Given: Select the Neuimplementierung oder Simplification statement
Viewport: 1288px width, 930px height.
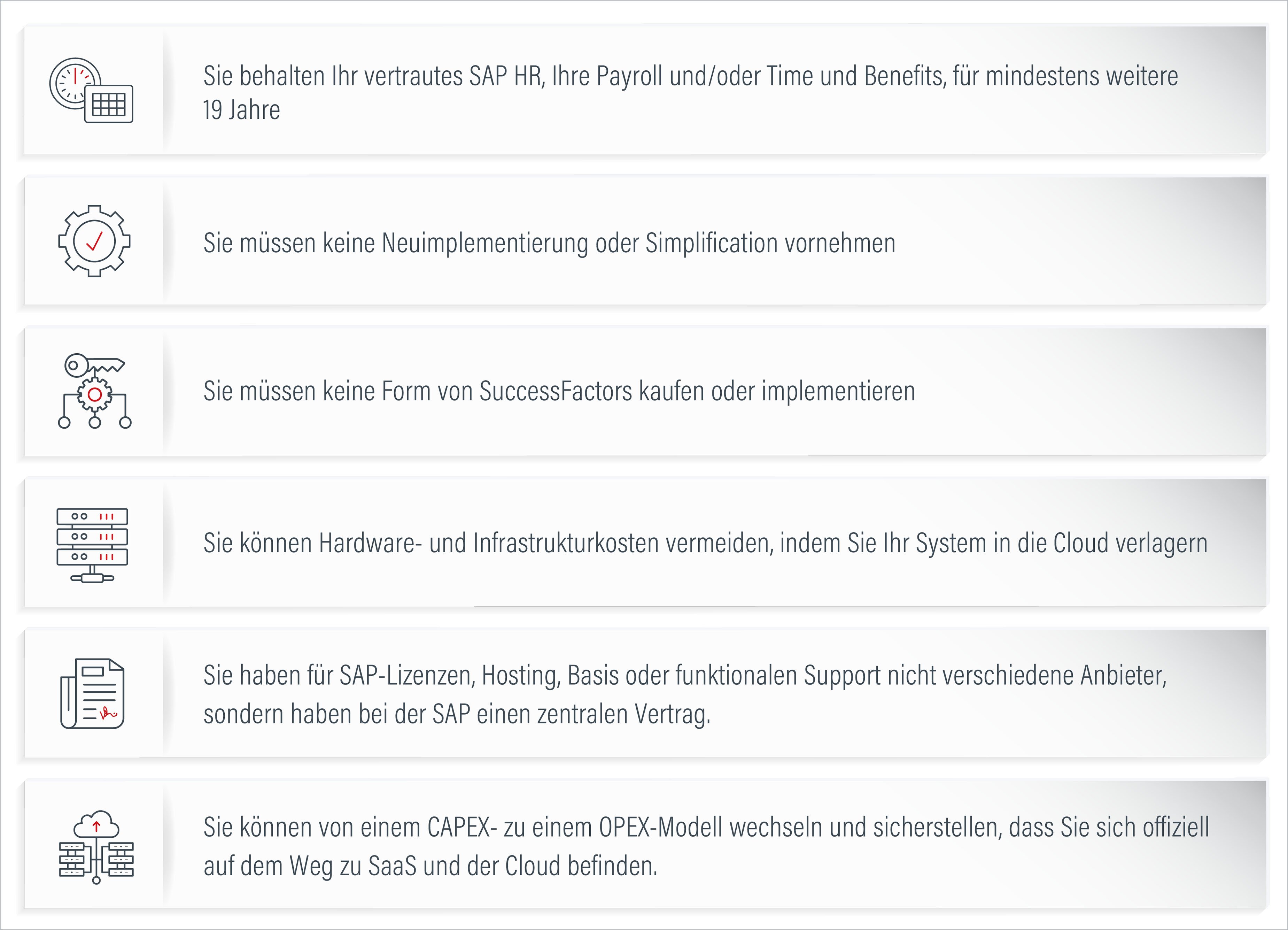Looking at the screenshot, I should click(549, 243).
